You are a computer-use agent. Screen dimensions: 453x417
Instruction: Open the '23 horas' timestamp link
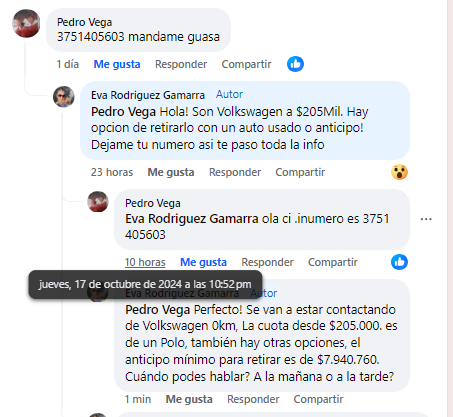112,172
